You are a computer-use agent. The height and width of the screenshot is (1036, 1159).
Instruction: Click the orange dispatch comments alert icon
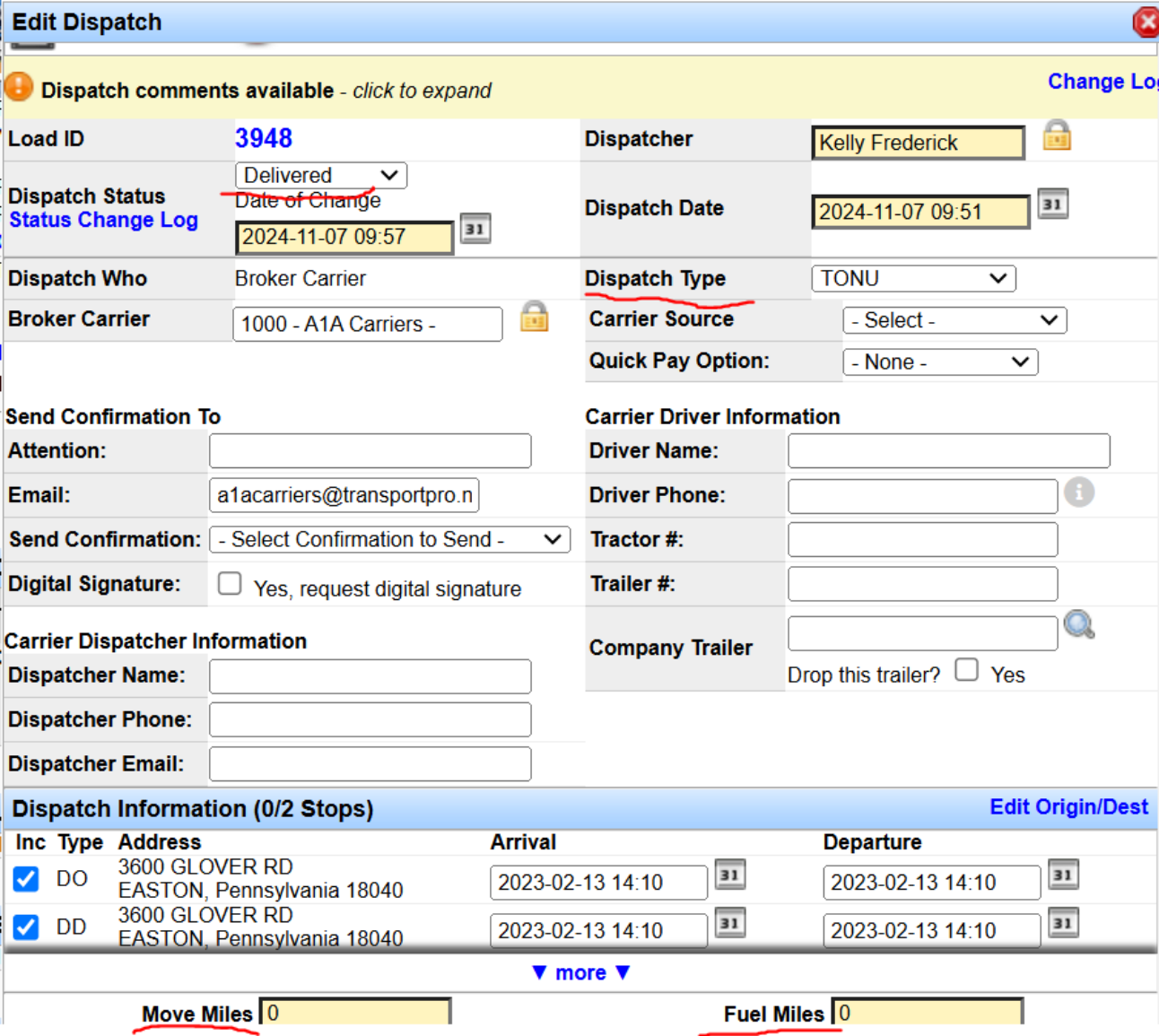(x=19, y=88)
